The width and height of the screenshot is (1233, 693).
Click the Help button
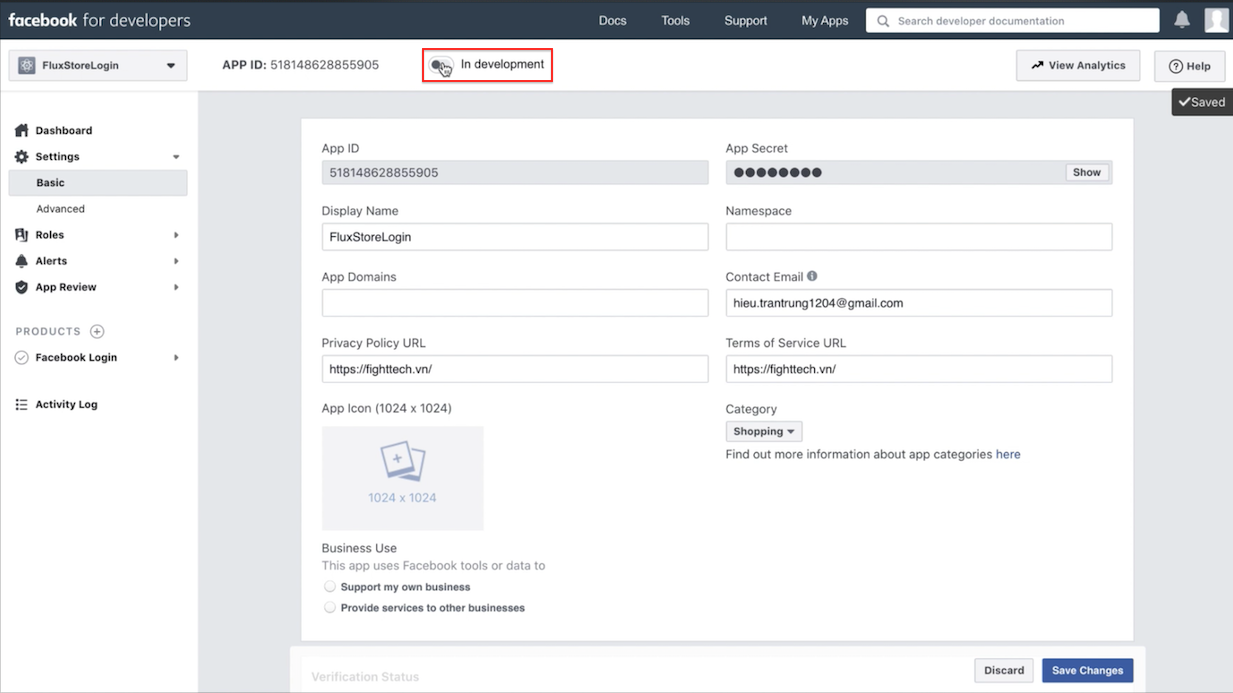(1189, 66)
